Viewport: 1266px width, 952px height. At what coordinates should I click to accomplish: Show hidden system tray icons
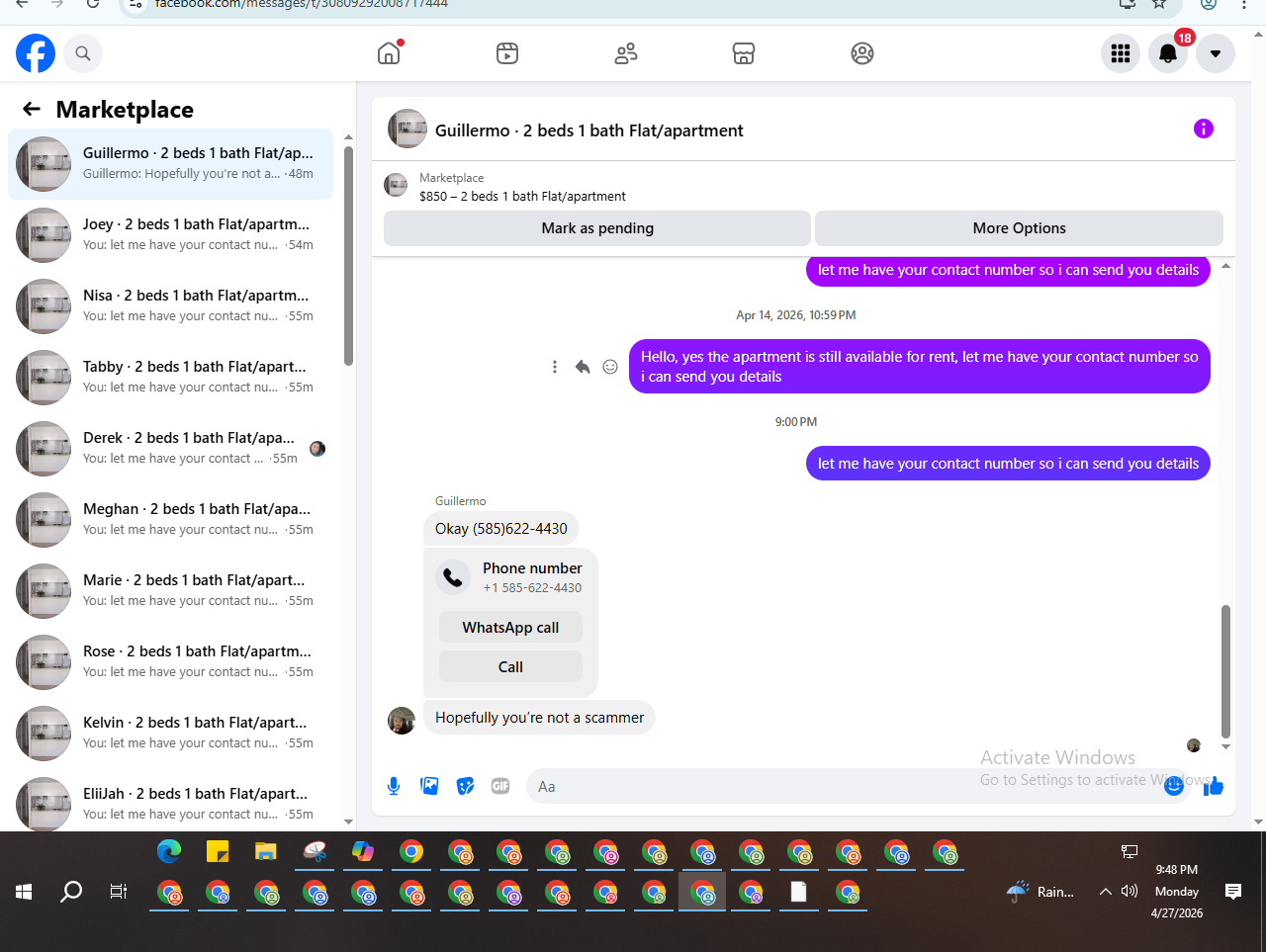click(x=1106, y=892)
